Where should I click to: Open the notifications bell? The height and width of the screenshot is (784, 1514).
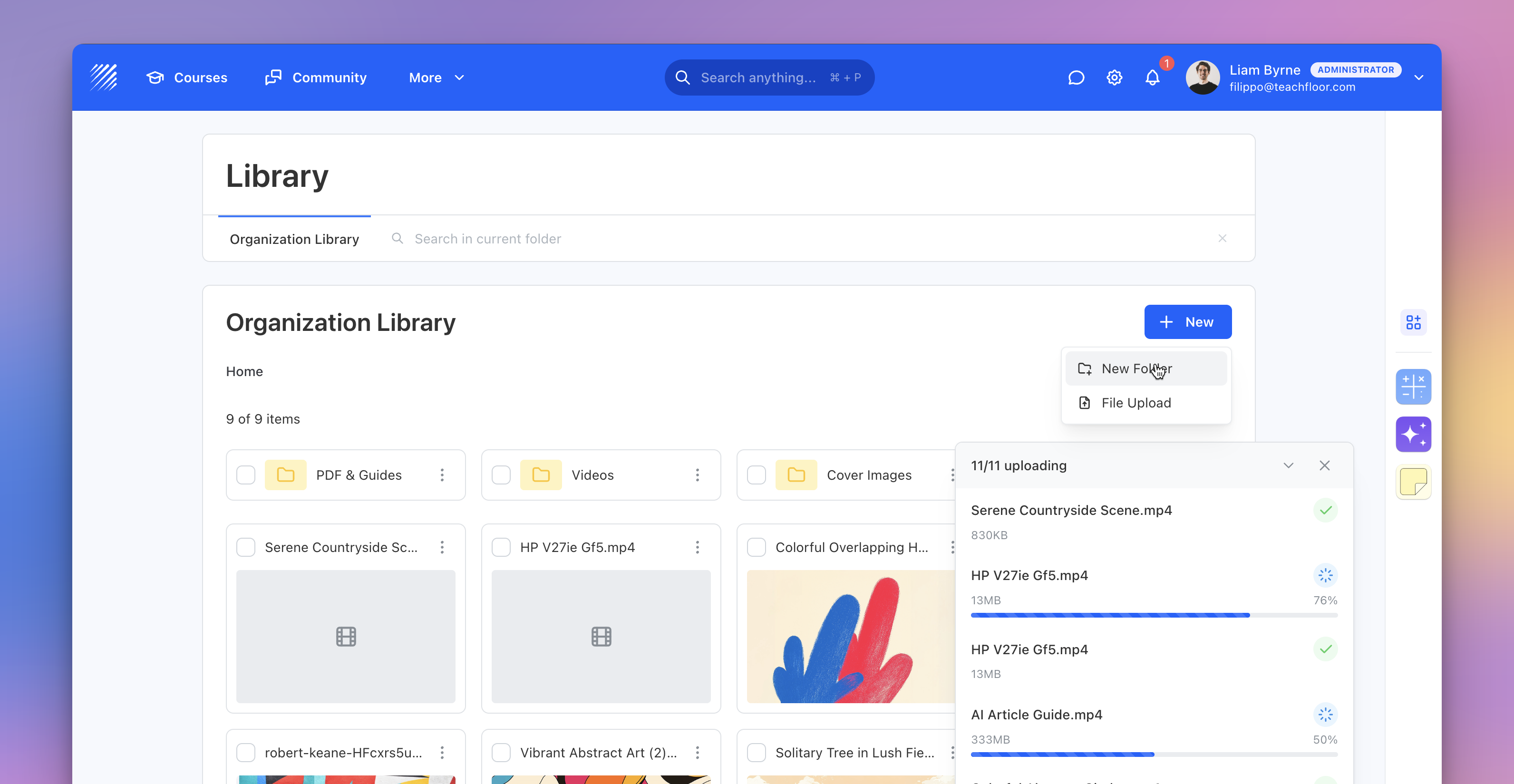click(1152, 77)
